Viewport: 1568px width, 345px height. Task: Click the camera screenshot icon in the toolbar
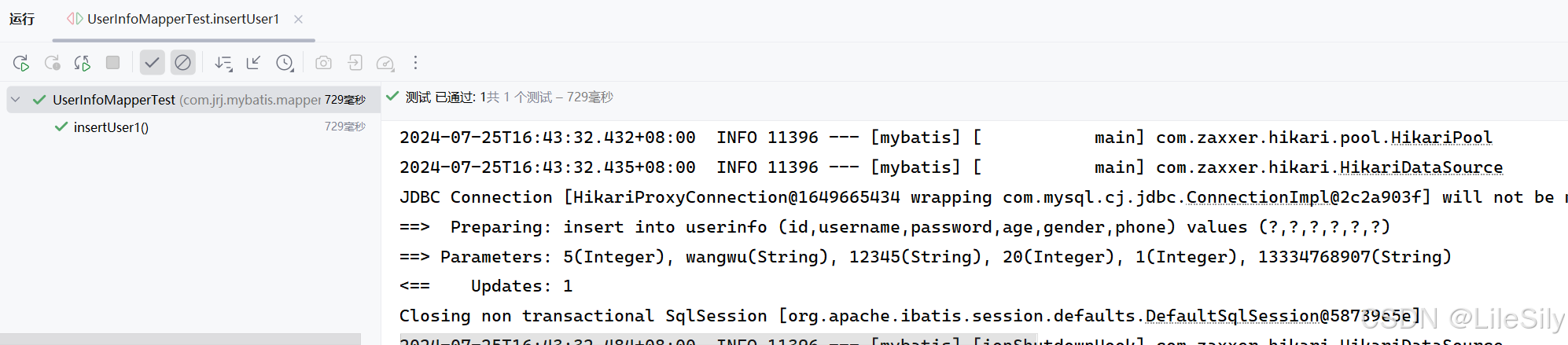323,62
